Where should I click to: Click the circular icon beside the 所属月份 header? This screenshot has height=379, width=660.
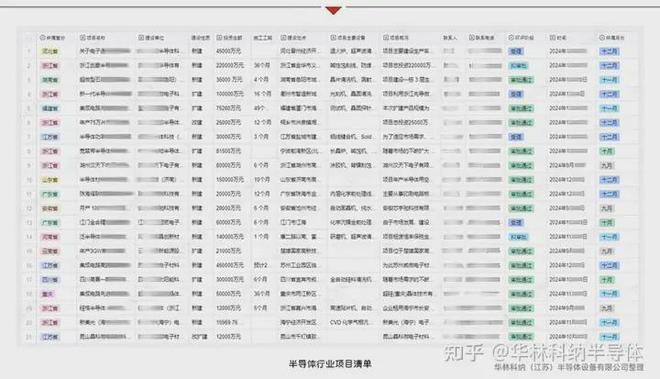coord(601,37)
